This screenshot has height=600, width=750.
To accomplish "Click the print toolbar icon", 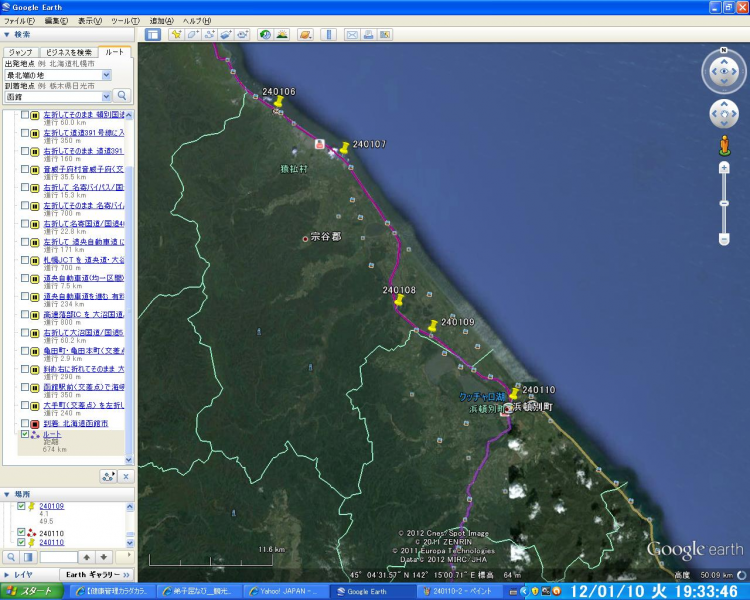I will [368, 34].
